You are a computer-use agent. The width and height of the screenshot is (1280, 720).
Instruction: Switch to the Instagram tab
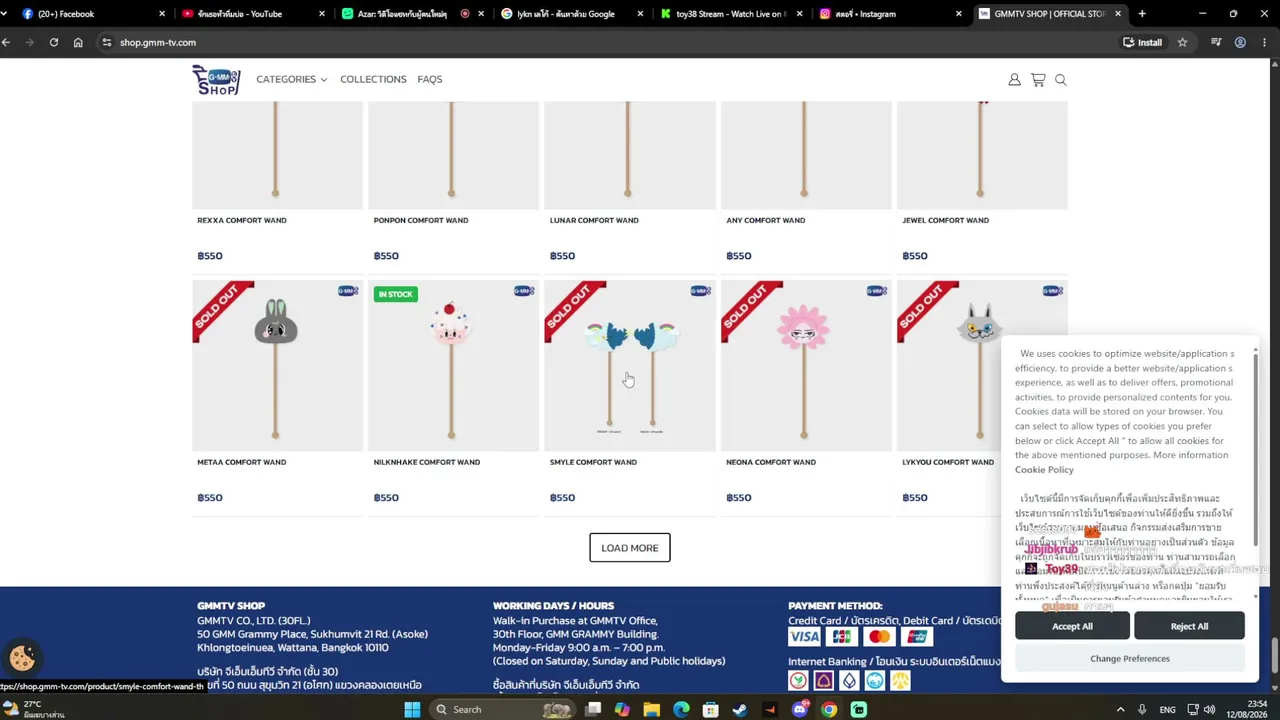pos(890,14)
